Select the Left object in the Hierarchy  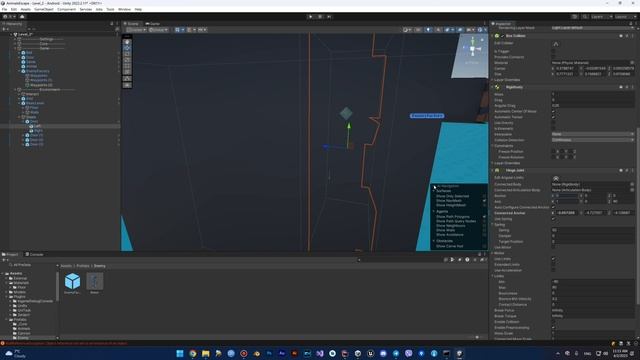[x=37, y=126]
